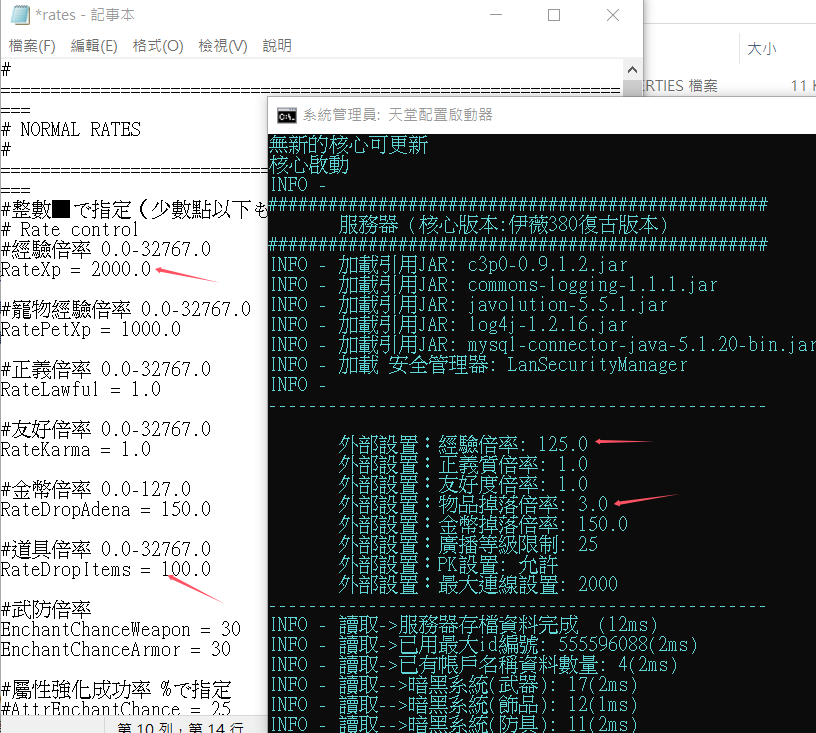Click console value '物品掉落倍率: 3.0'
The image size is (816, 733).
click(523, 504)
